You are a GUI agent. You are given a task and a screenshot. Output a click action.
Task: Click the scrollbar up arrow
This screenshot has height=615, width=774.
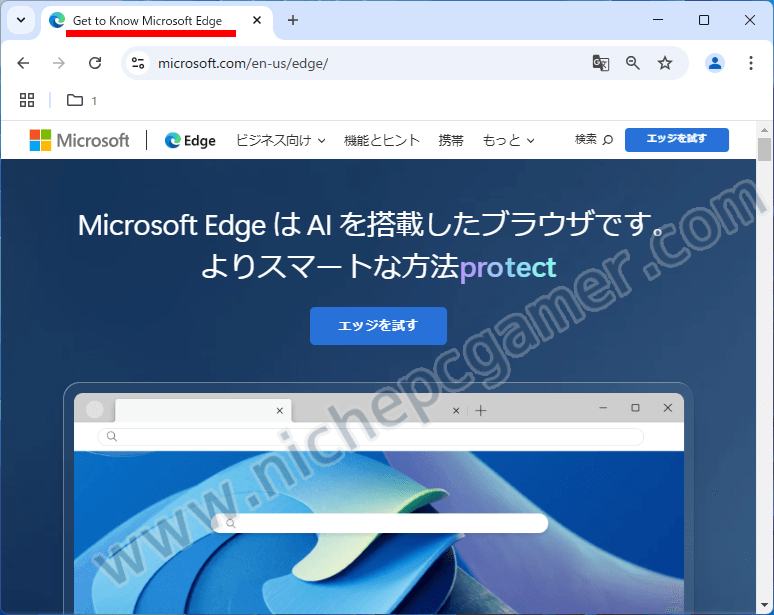pyautogui.click(x=765, y=130)
